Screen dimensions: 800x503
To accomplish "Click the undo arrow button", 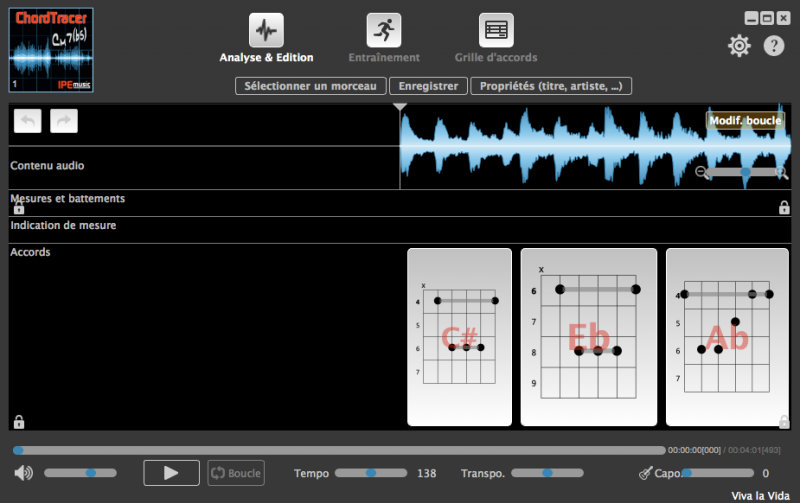I will [x=28, y=121].
